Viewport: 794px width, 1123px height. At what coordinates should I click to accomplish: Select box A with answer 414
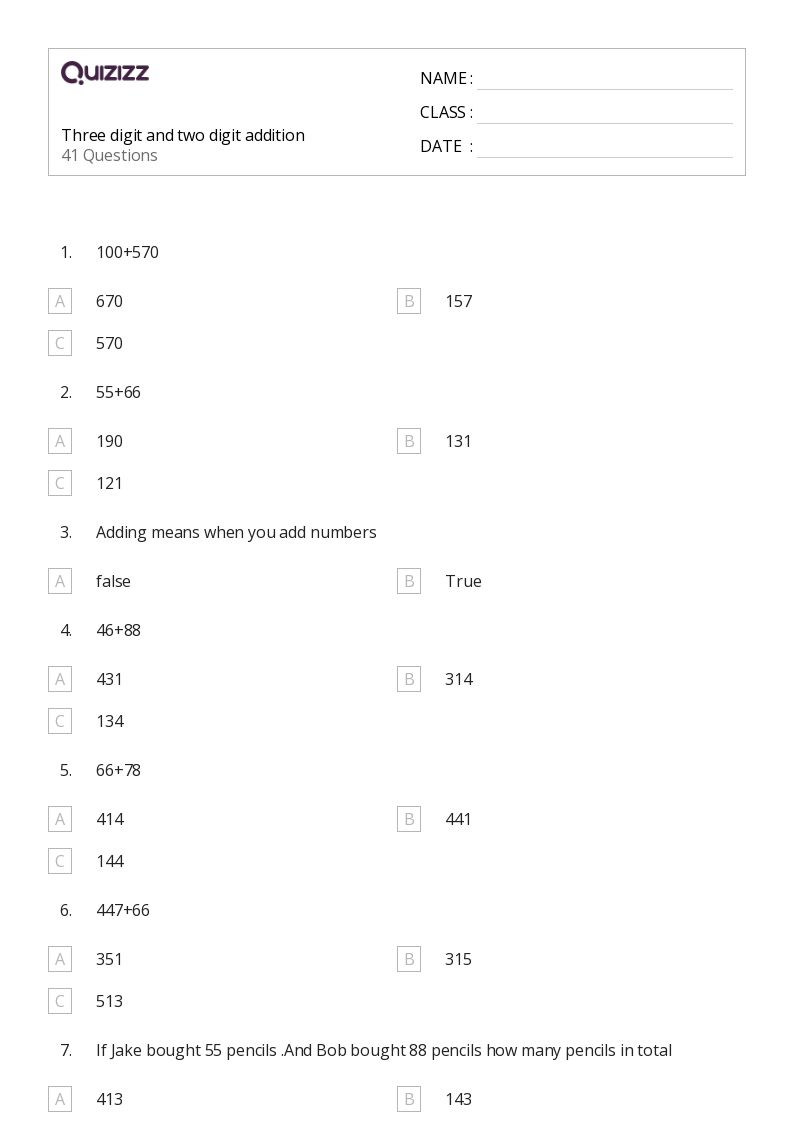point(60,819)
